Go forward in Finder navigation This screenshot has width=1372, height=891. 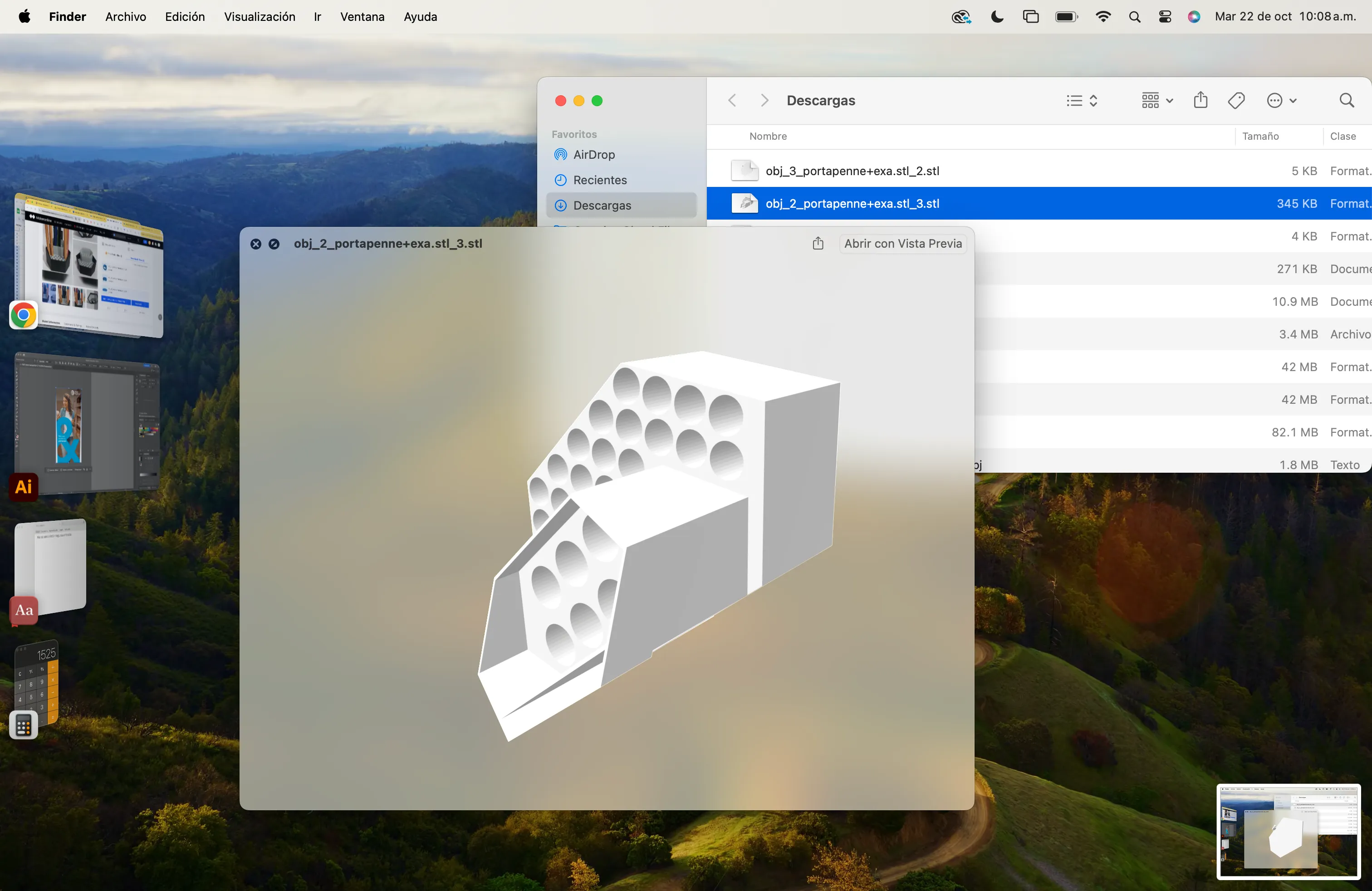[764, 101]
